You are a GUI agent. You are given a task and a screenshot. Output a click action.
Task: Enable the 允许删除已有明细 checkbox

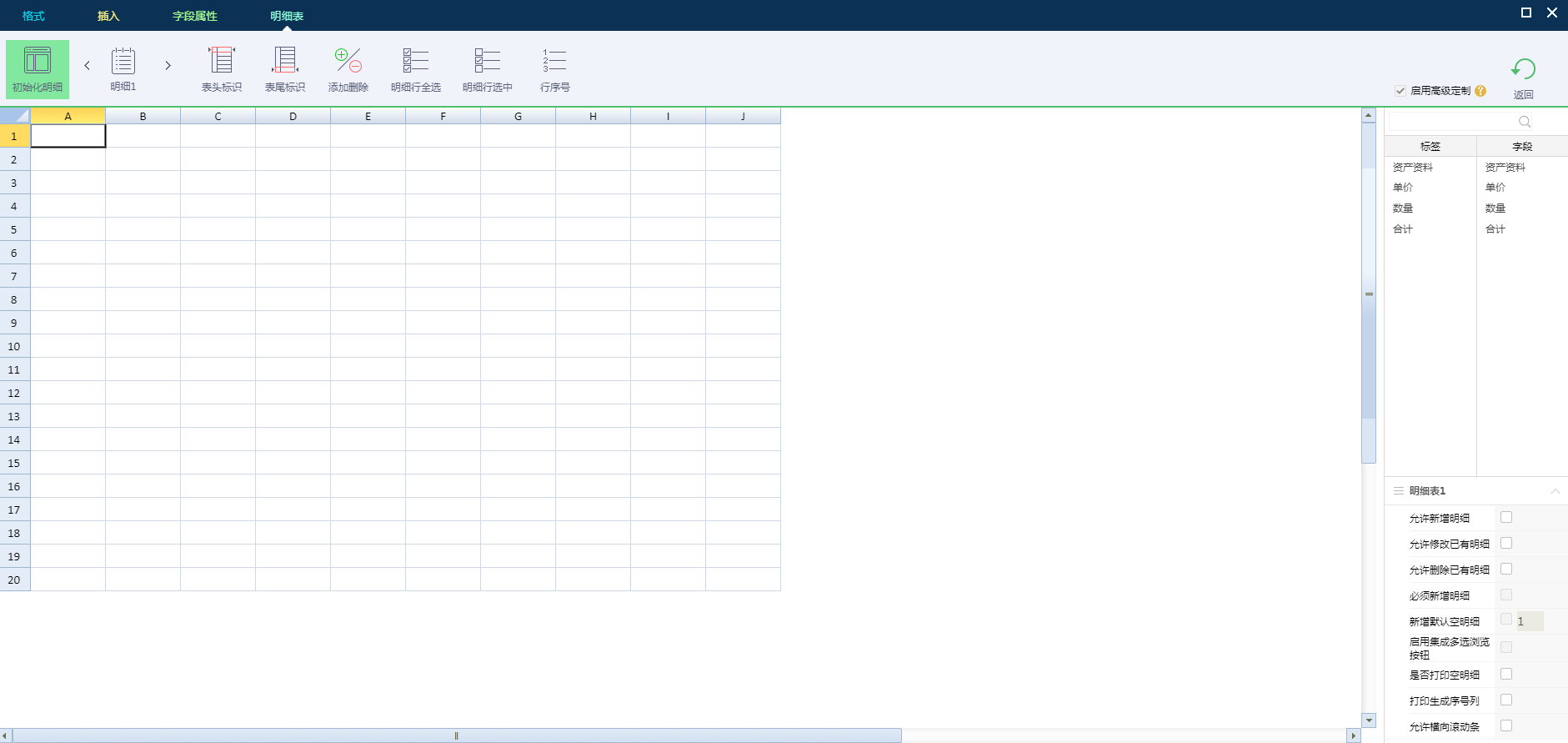click(x=1506, y=570)
